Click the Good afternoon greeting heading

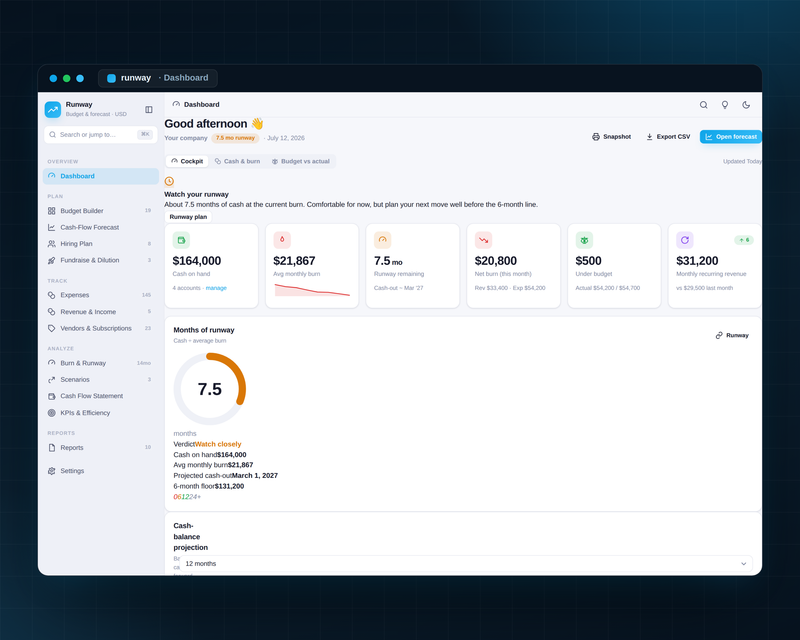pos(214,124)
